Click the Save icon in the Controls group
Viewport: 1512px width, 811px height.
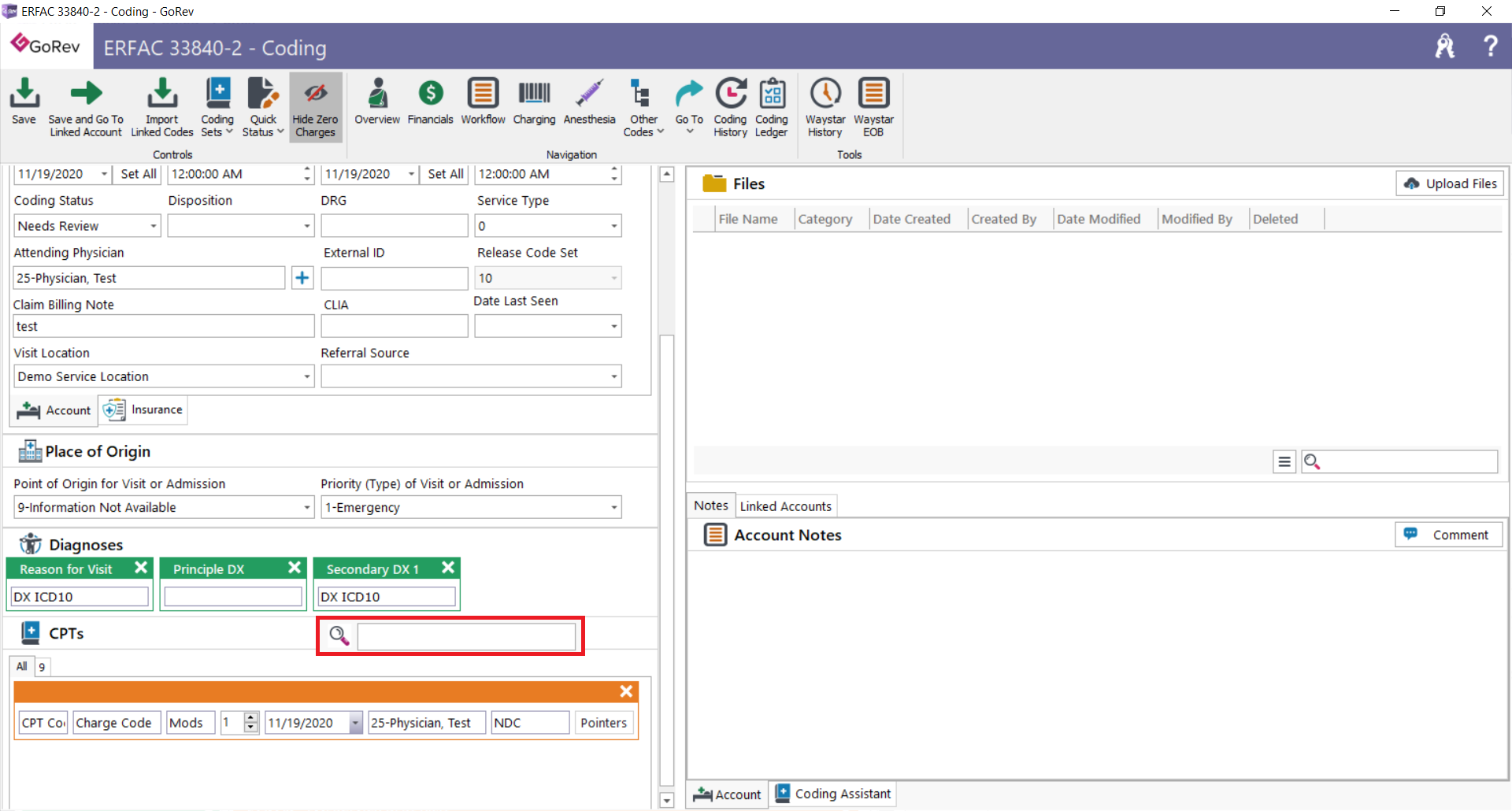click(x=24, y=102)
